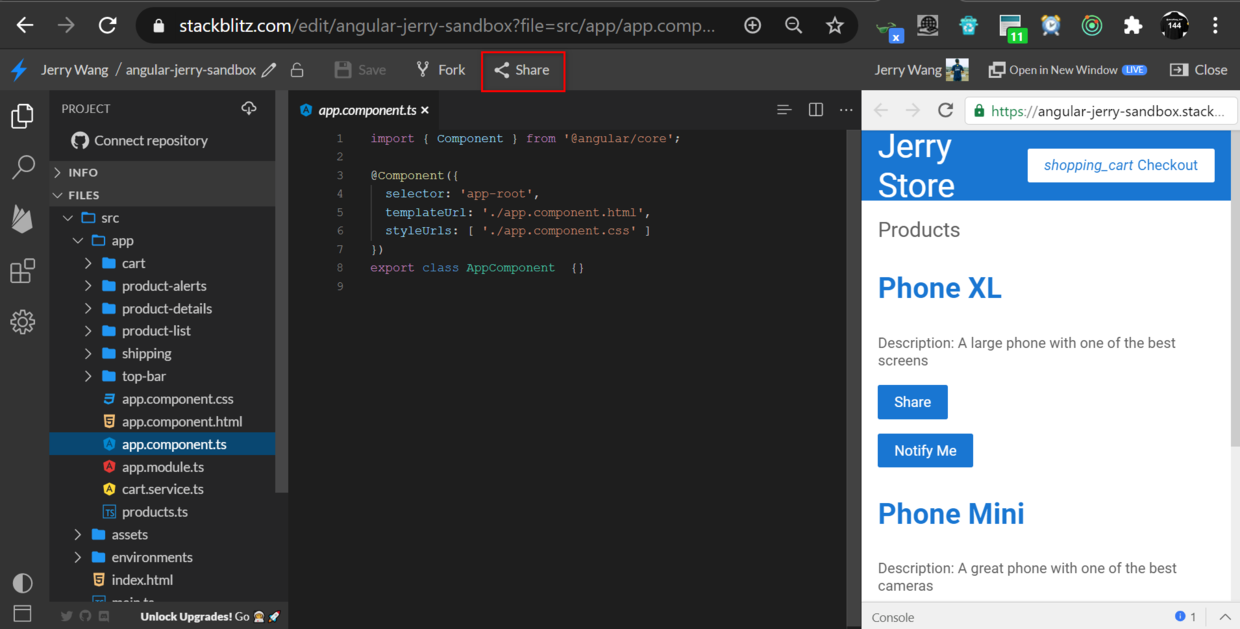Split the editor with the split-view icon
Viewport: 1240px width, 629px height.
point(815,110)
